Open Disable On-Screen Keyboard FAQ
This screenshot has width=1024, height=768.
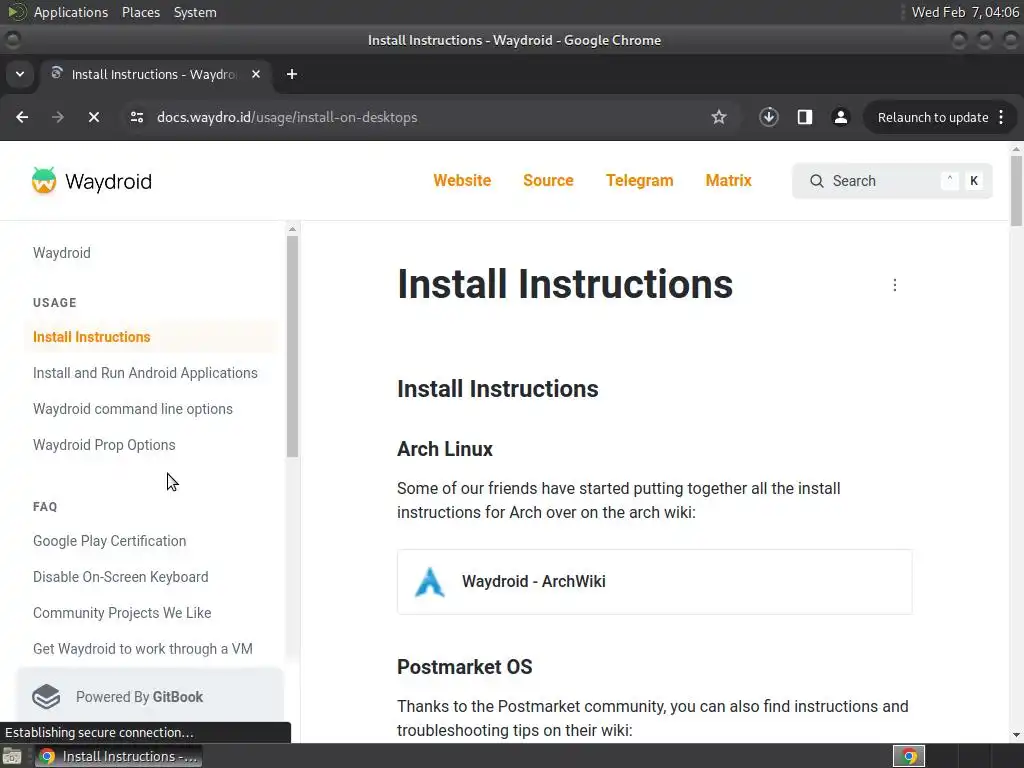click(x=120, y=577)
